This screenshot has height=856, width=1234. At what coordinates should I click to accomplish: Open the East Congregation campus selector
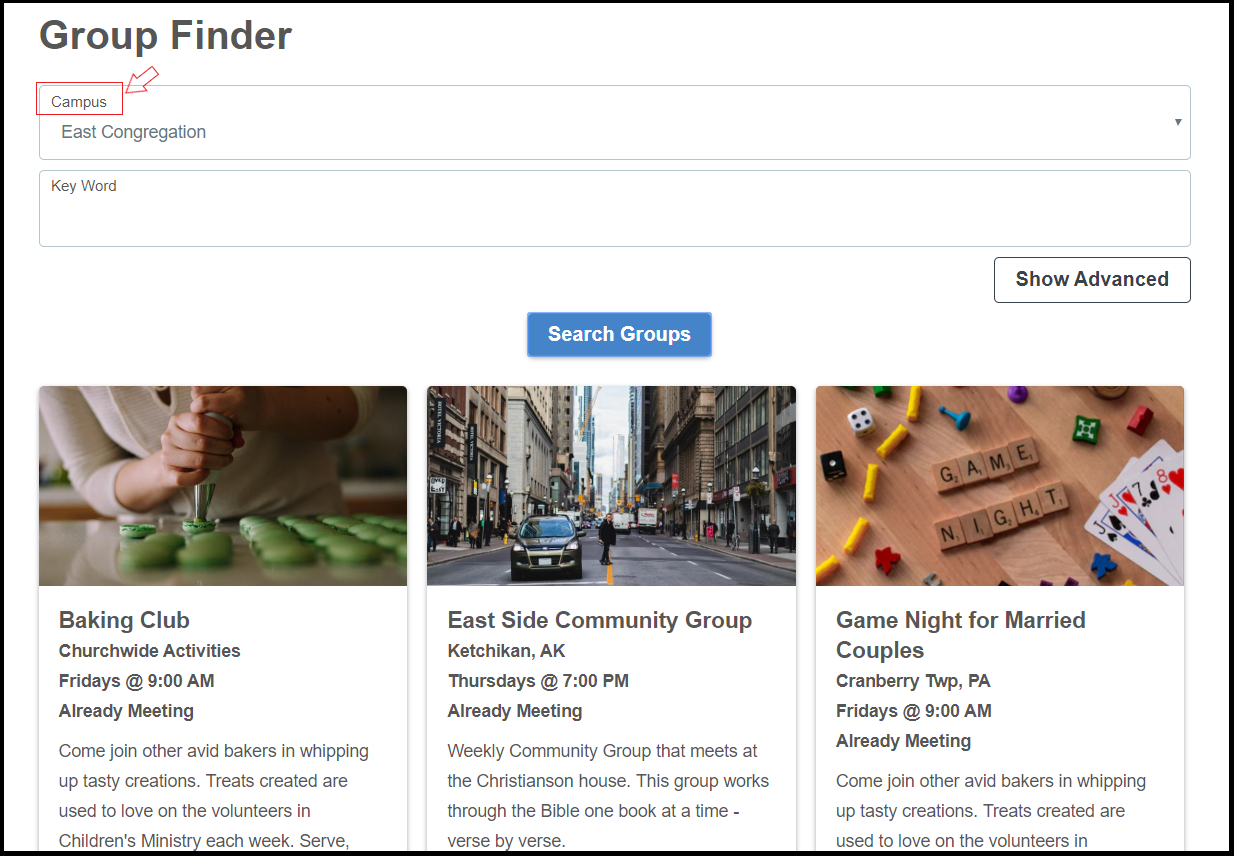click(x=614, y=122)
